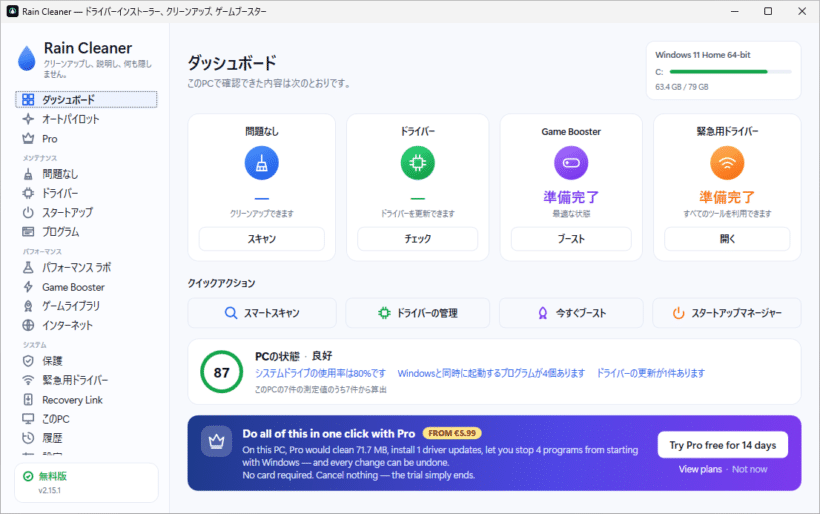Click the チェック button on ドライバー card
This screenshot has width=820, height=514.
tap(417, 239)
